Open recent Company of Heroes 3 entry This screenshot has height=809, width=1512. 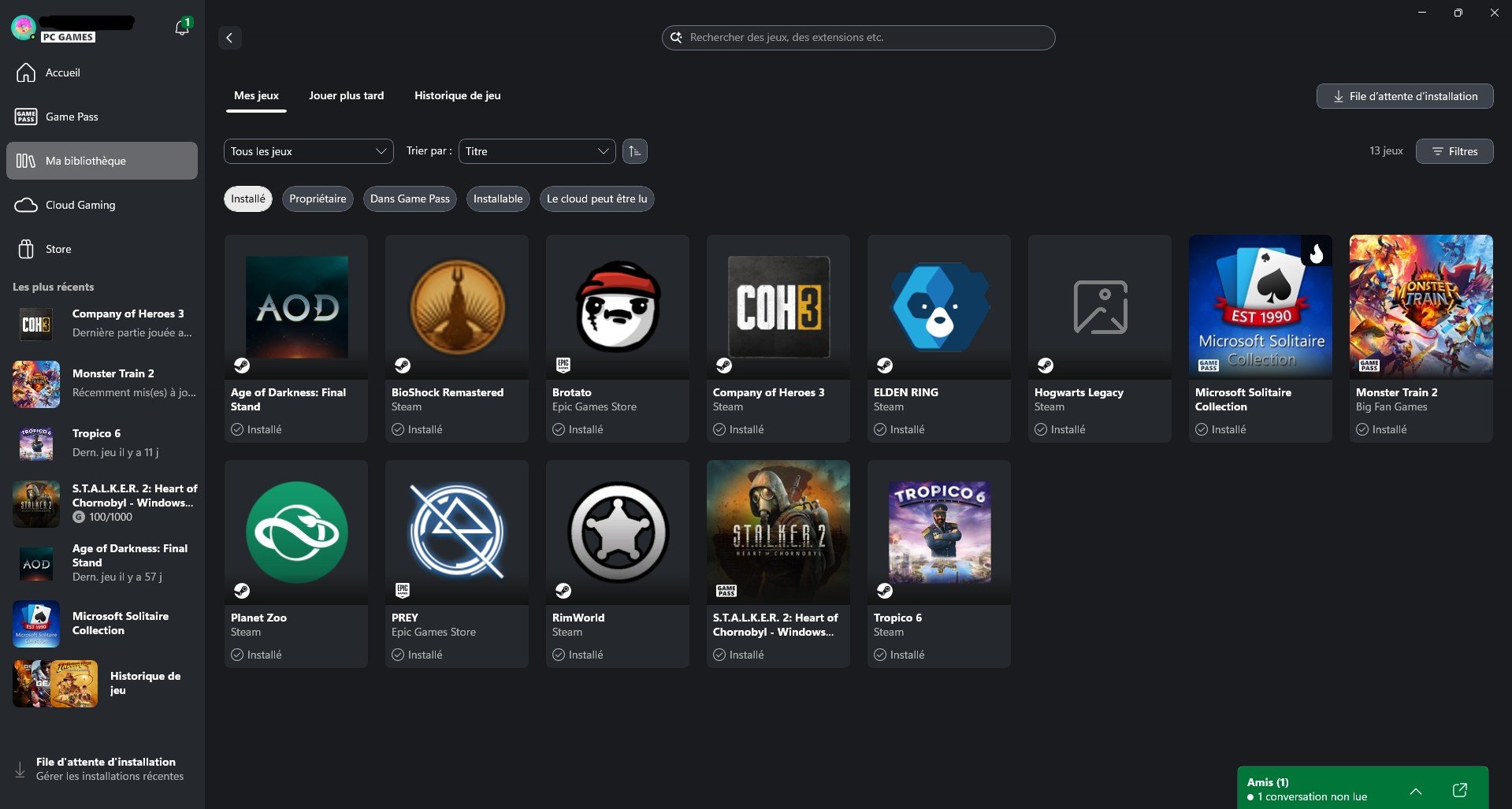tap(102, 324)
